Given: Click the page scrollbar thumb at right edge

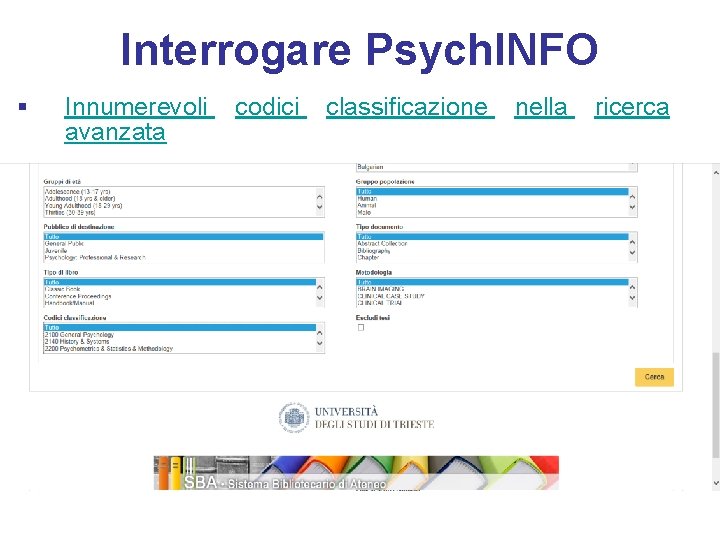Looking at the screenshot, I should coord(716,405).
